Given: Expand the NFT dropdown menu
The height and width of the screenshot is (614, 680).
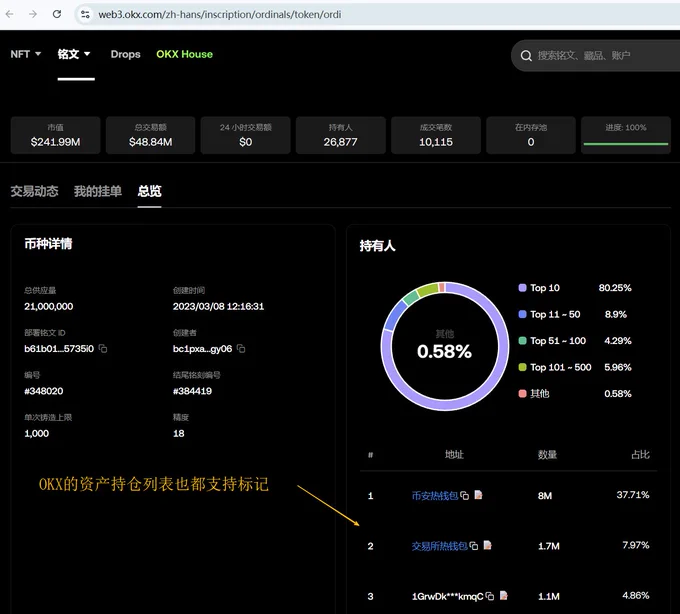Looking at the screenshot, I should [x=26, y=54].
